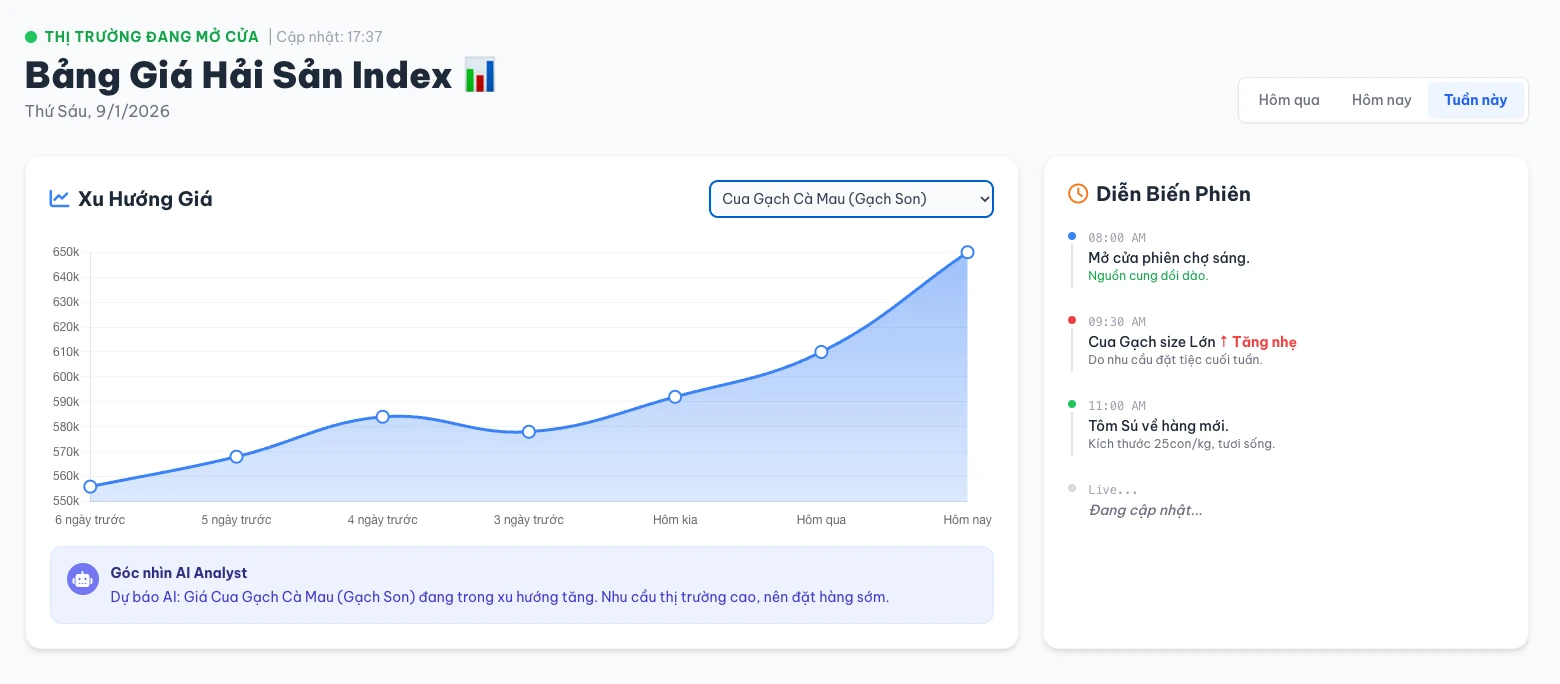Click the bar chart emoji beside title

(480, 76)
